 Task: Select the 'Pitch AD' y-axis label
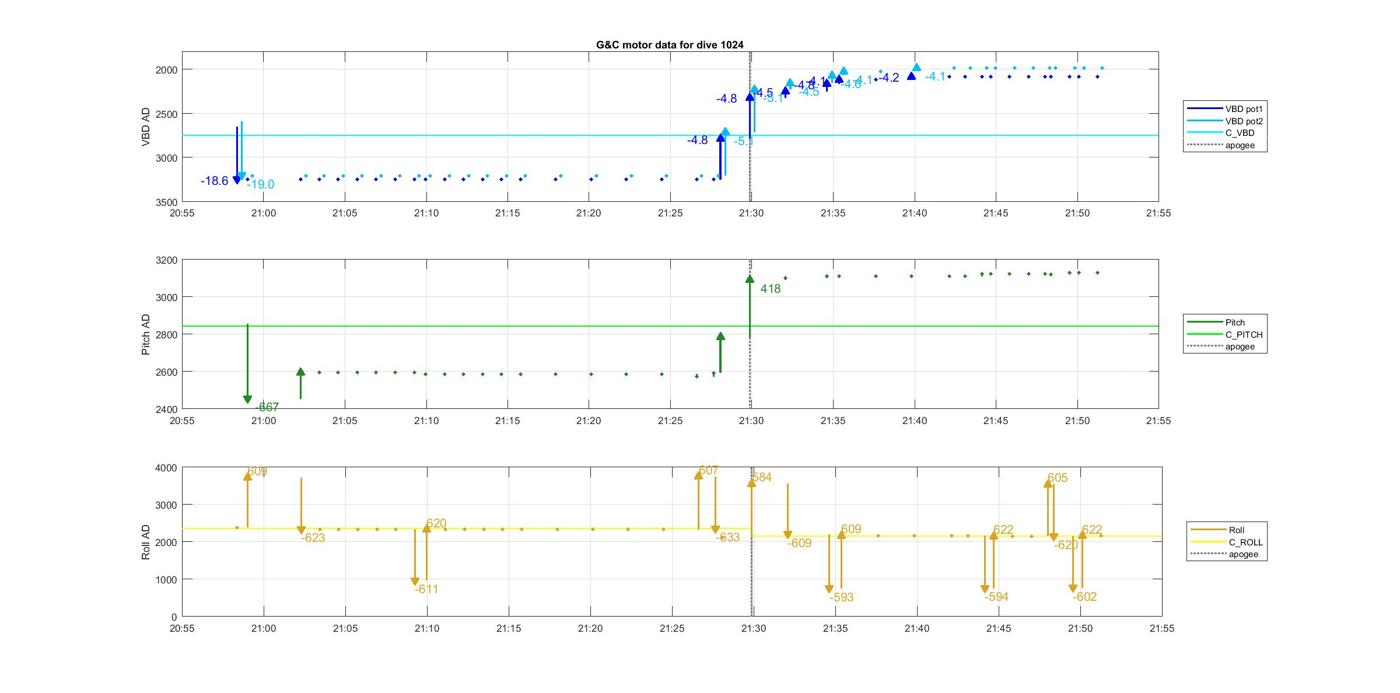coord(146,335)
